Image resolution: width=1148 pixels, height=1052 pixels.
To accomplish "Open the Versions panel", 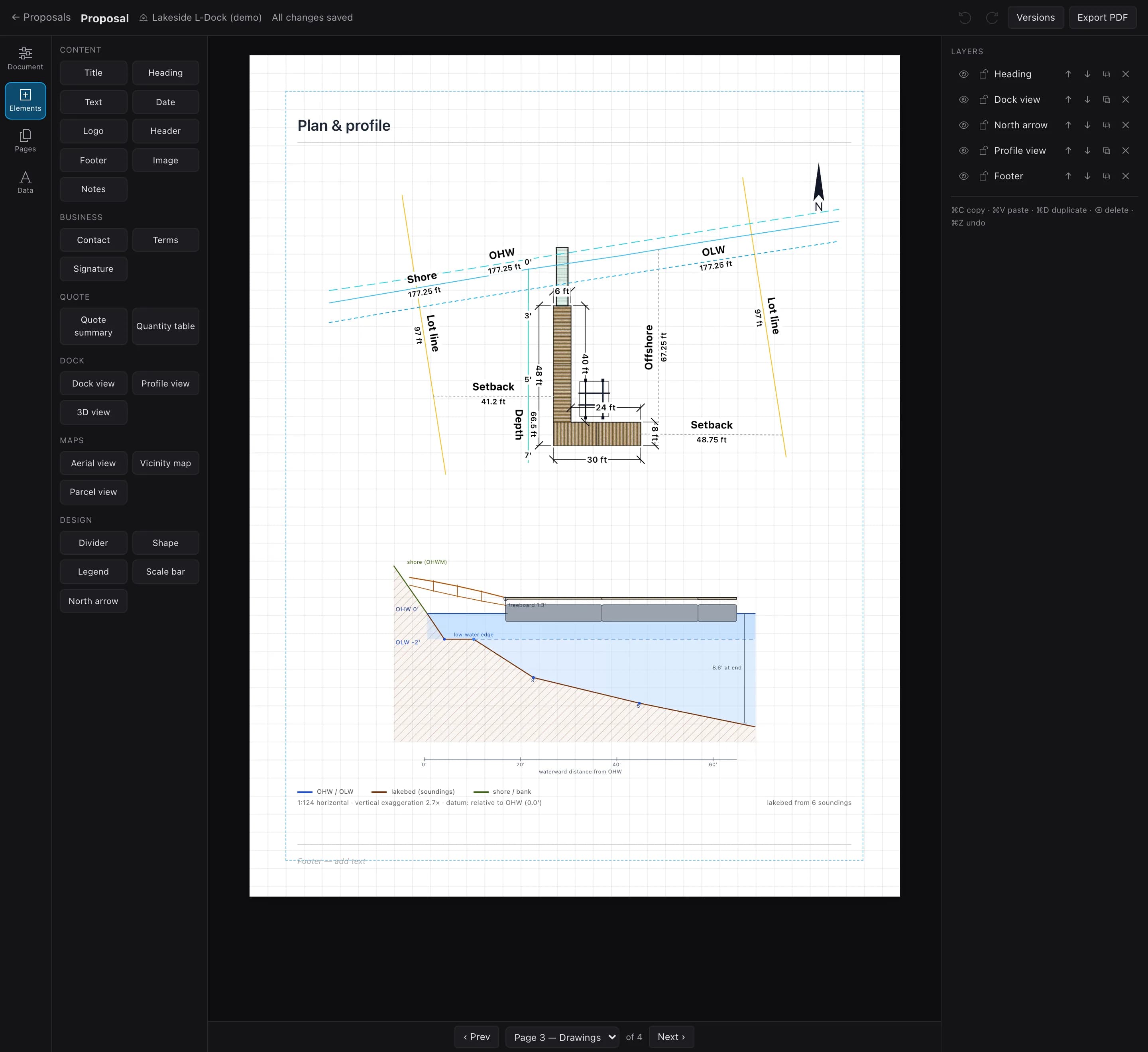I will [1035, 18].
